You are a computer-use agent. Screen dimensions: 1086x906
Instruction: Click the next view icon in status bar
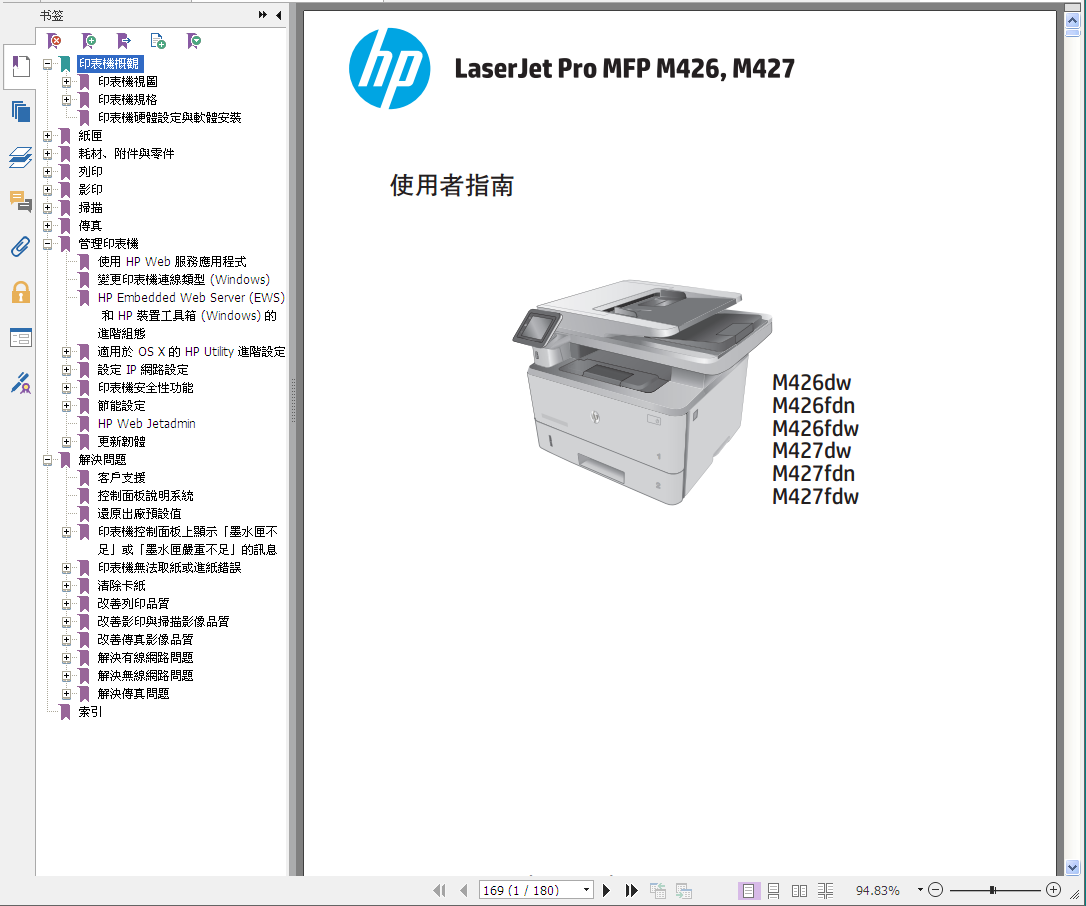[684, 890]
